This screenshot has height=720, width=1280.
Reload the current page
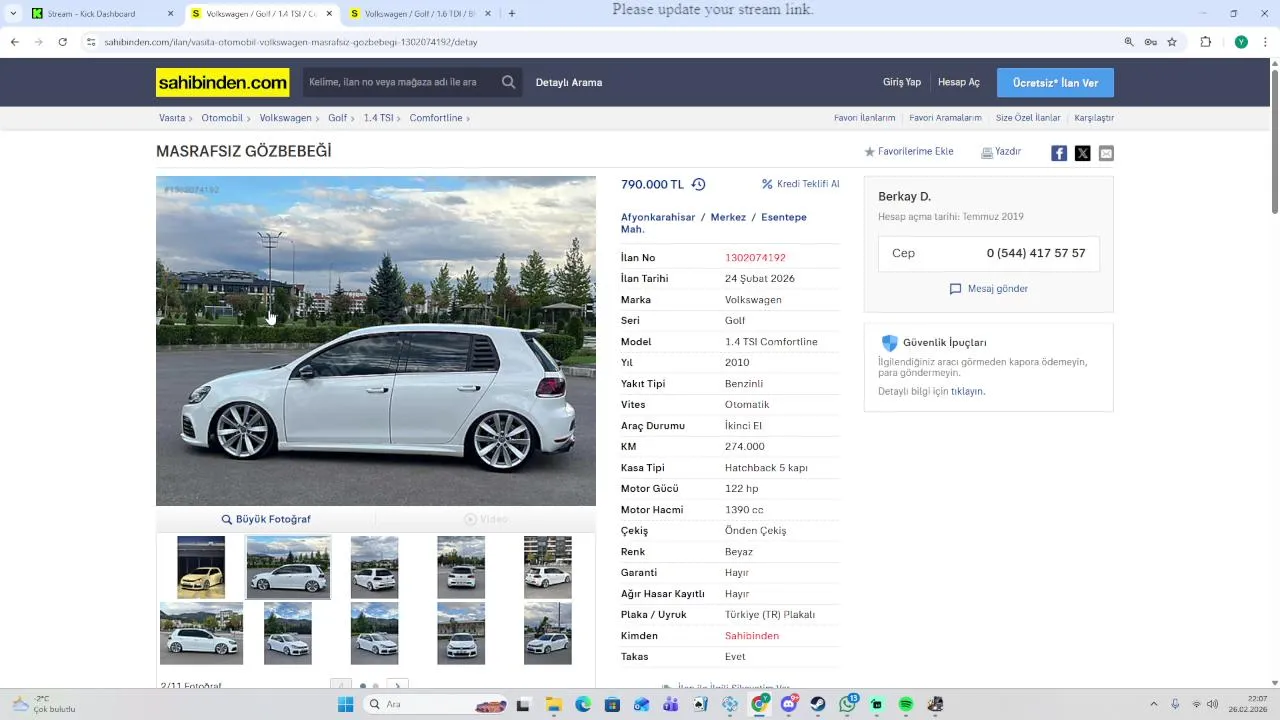pyautogui.click(x=62, y=42)
